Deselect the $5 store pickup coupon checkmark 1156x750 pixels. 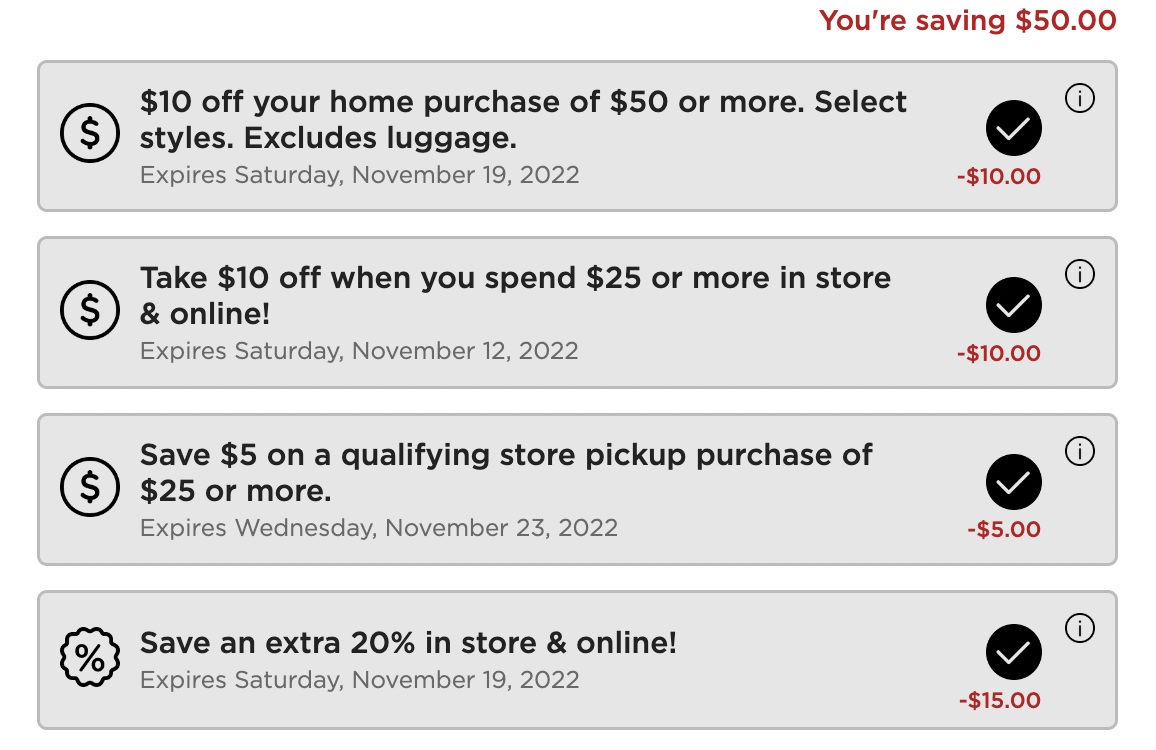(x=1013, y=482)
